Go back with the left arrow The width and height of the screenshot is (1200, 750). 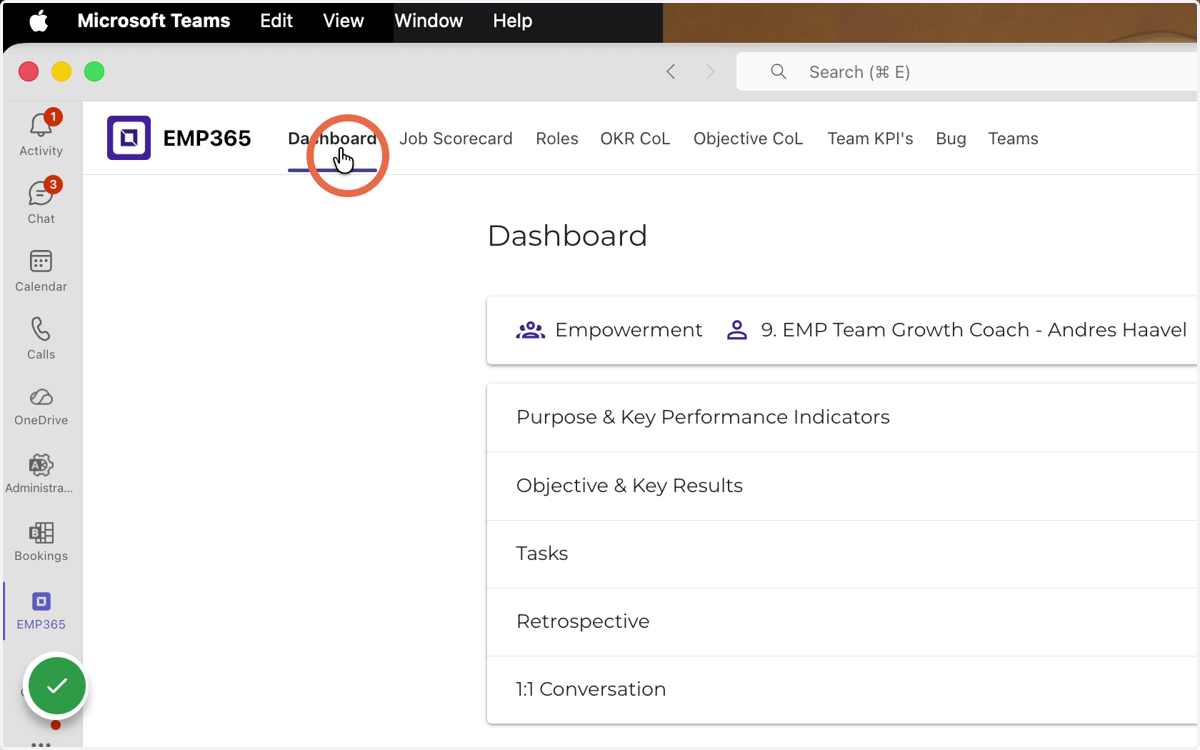point(671,72)
